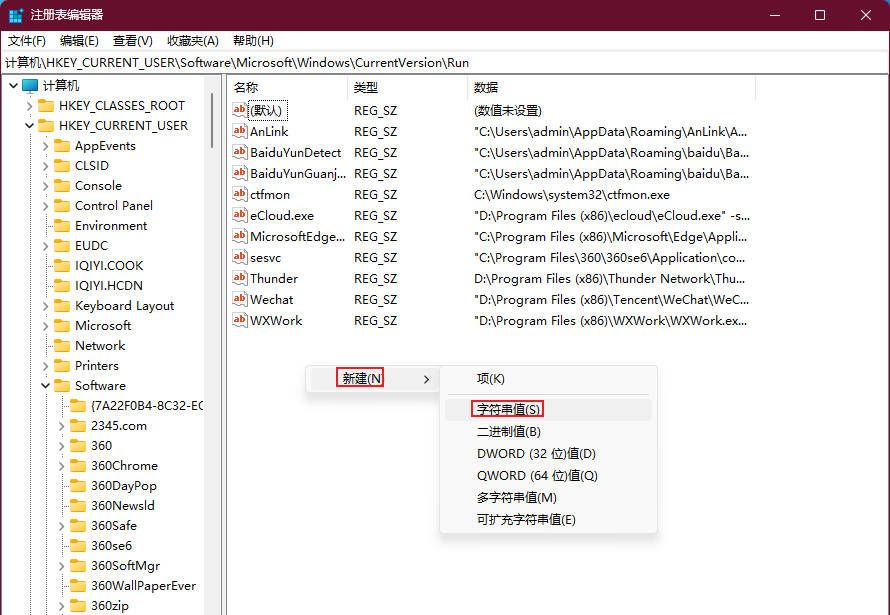Click the MicrosoftEdge string value icon
This screenshot has height=615, width=890.
pyautogui.click(x=238, y=236)
